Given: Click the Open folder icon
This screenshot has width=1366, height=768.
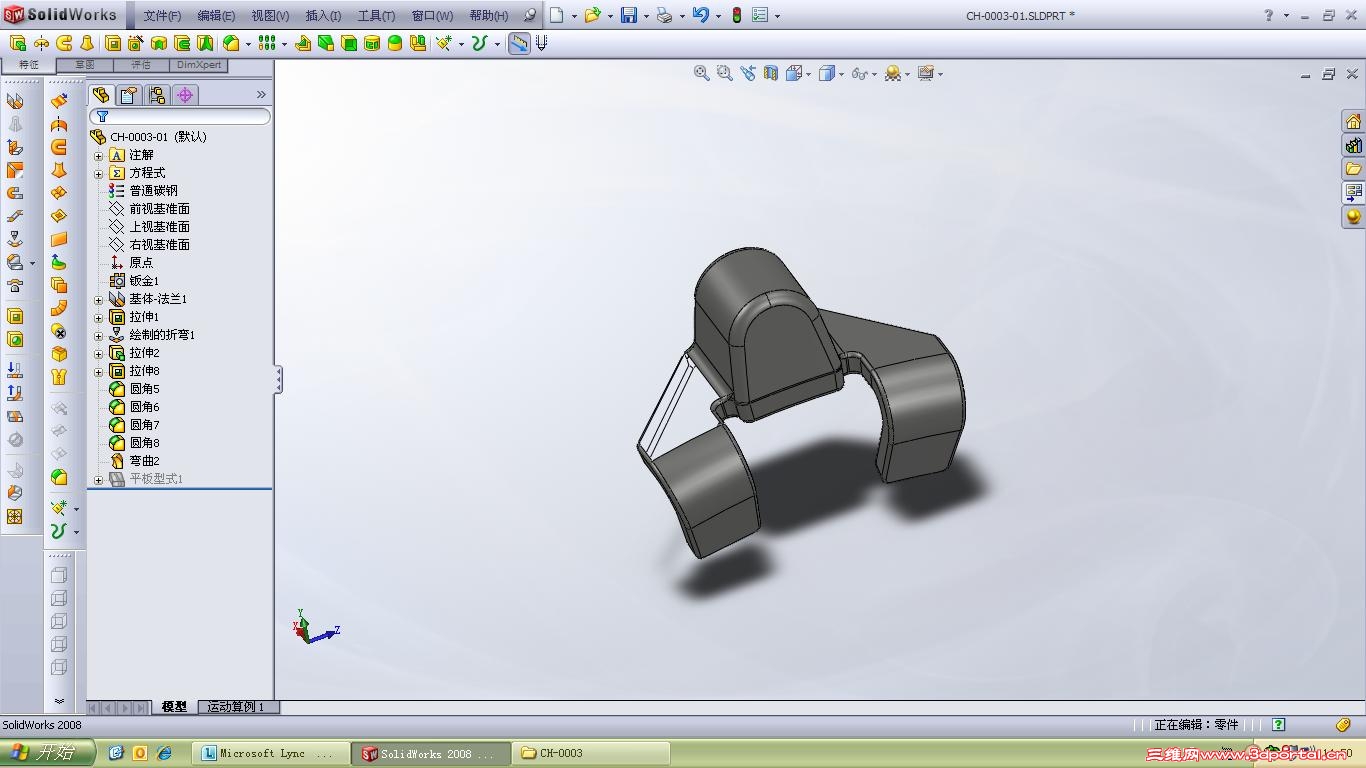Looking at the screenshot, I should click(592, 15).
